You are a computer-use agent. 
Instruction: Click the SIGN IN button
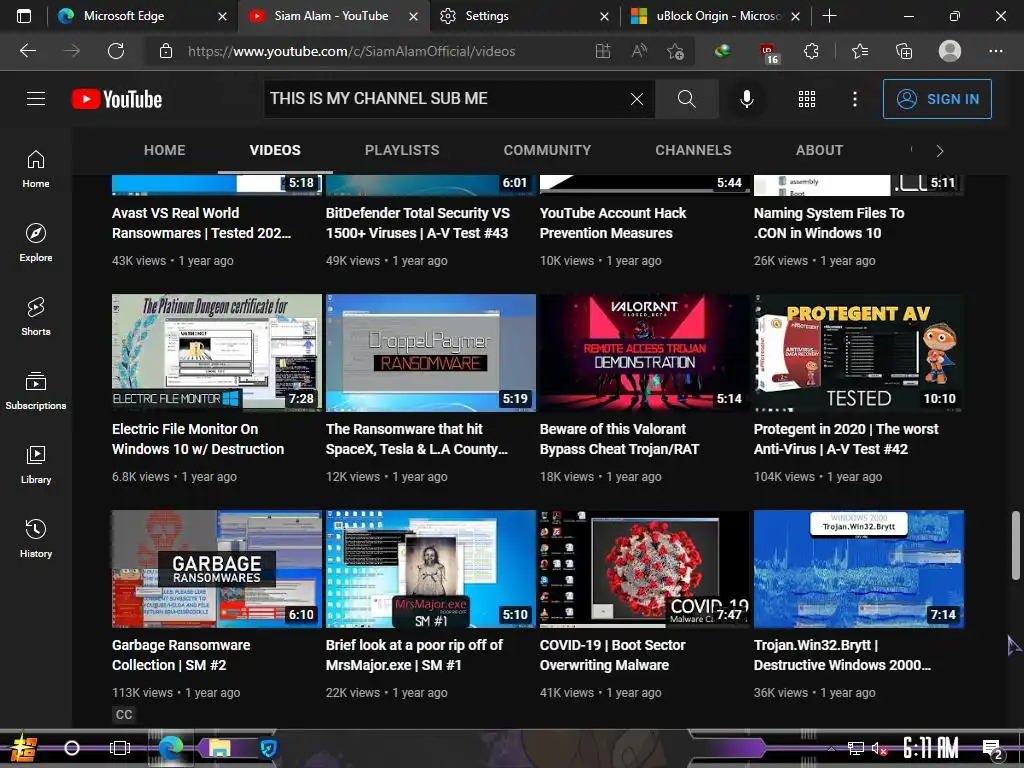click(937, 99)
